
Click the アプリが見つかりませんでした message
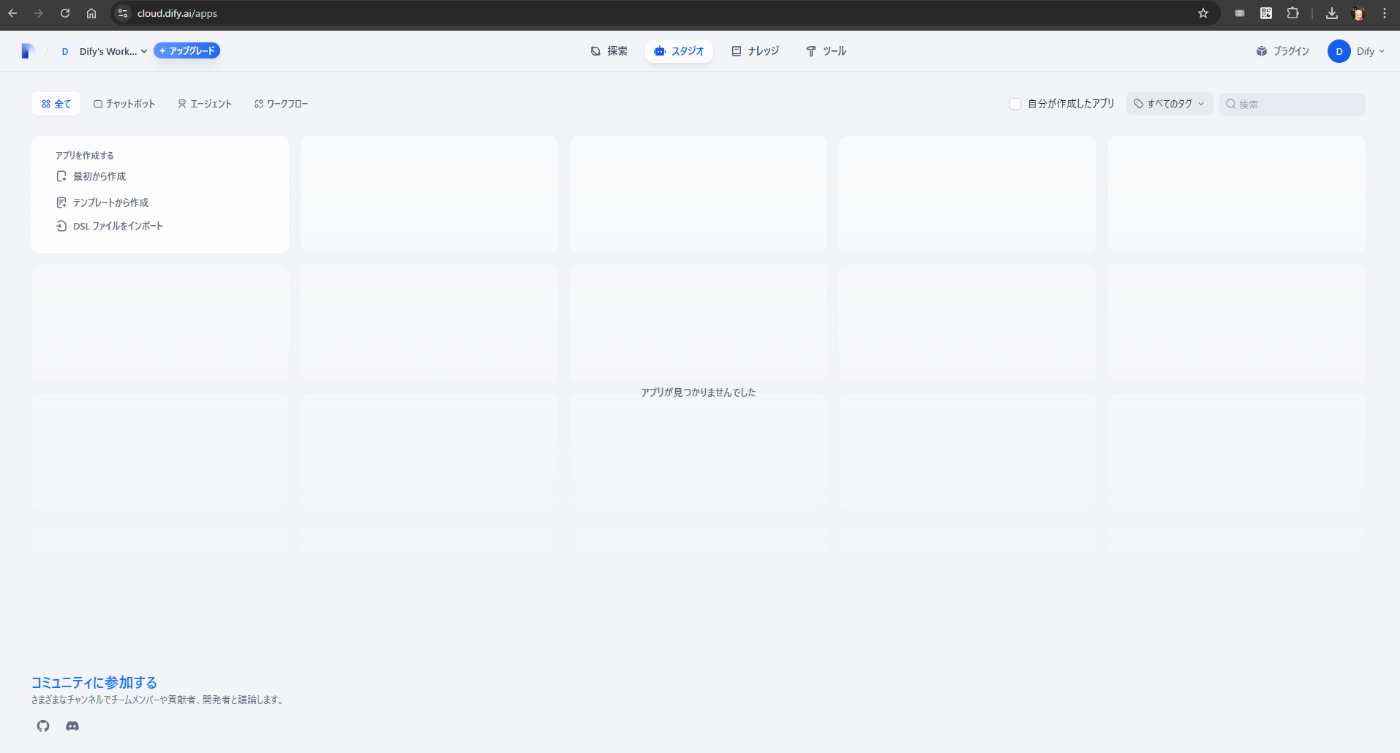(x=698, y=393)
